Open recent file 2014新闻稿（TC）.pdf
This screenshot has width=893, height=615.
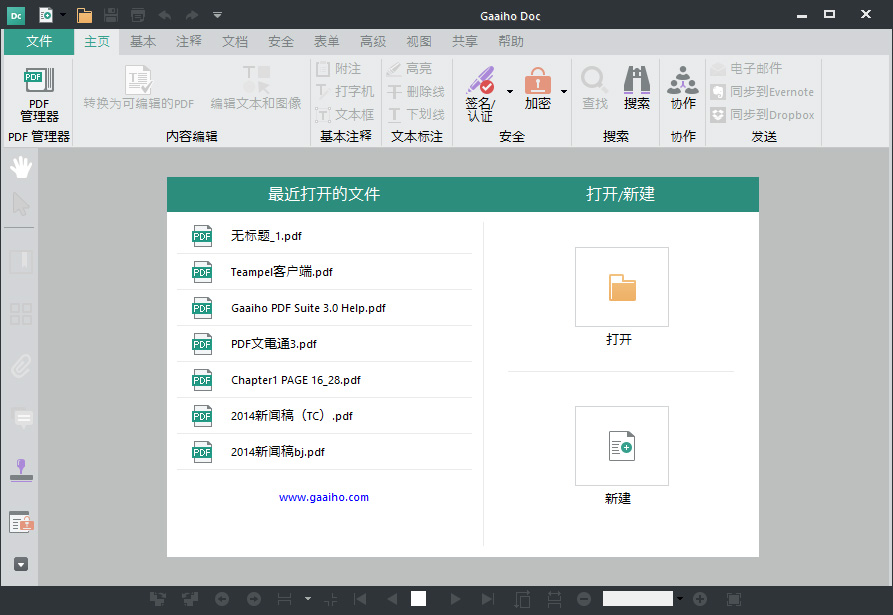point(325,415)
